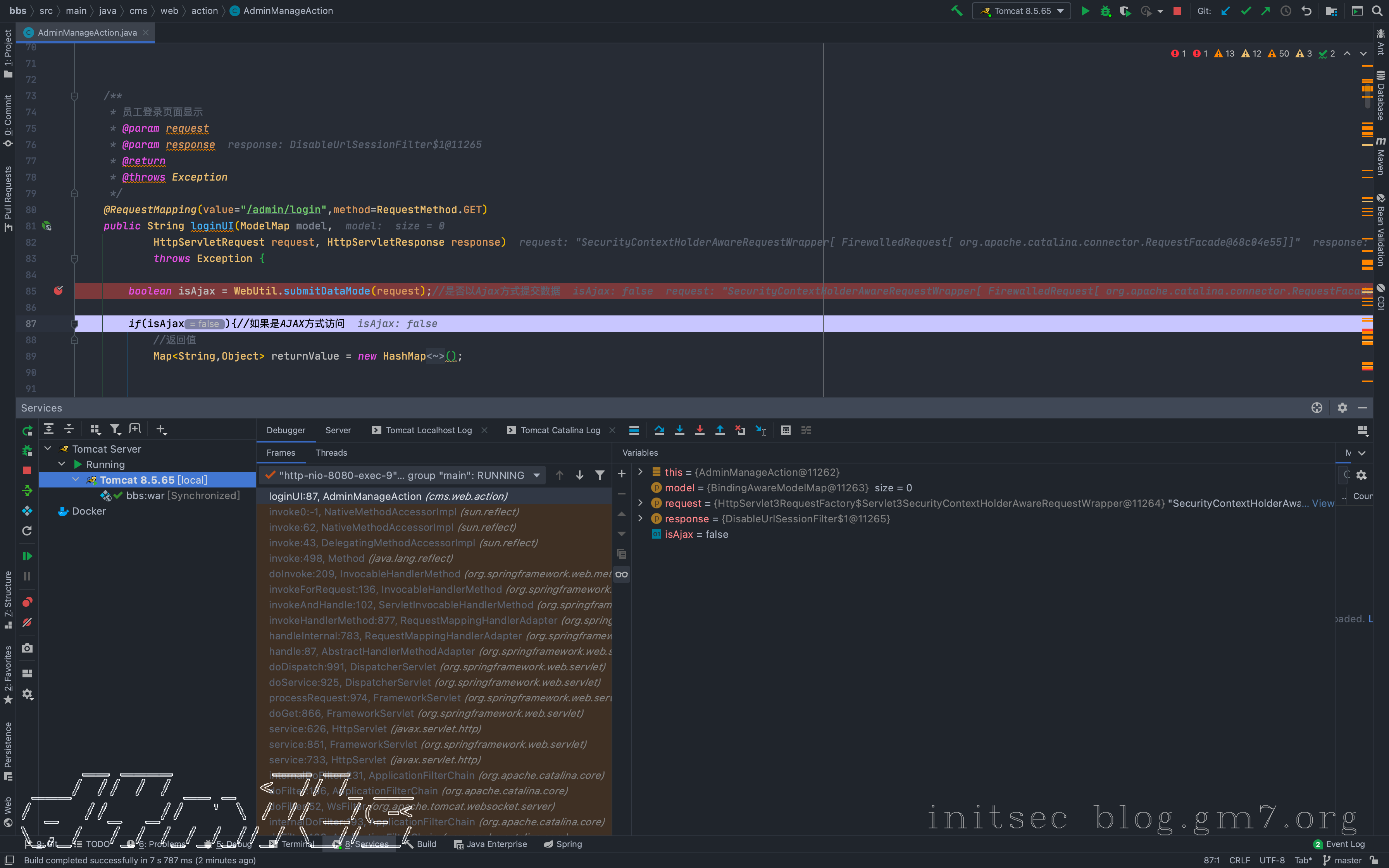
Task: Open the http-nio-8080-exec-9 thread dropdown
Action: pos(537,475)
